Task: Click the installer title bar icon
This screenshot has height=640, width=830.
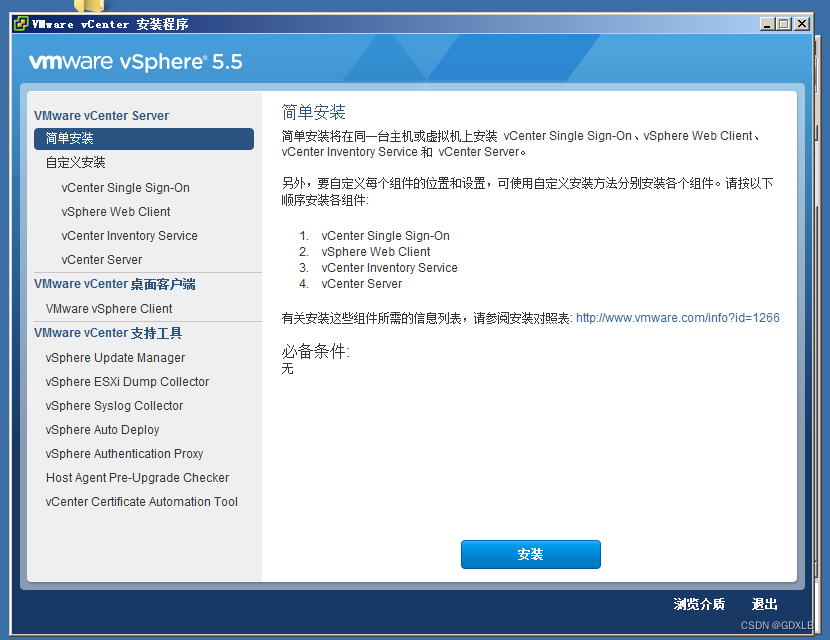Action: pyautogui.click(x=21, y=24)
